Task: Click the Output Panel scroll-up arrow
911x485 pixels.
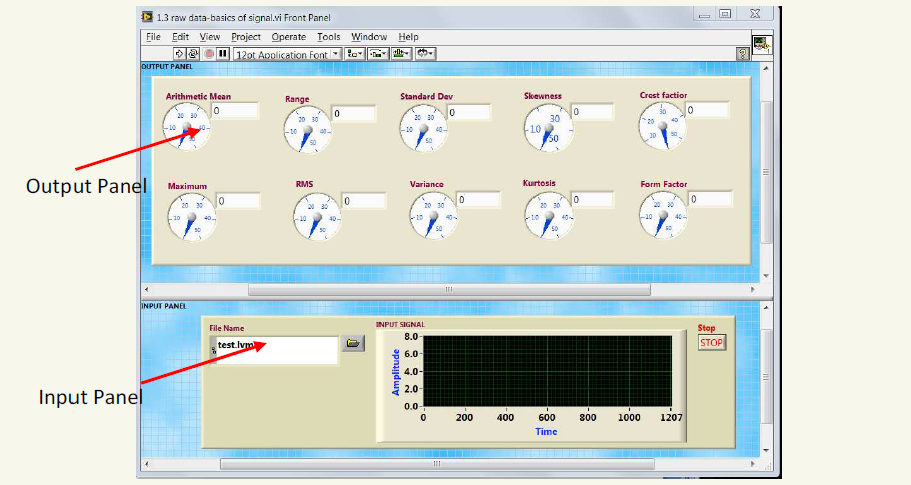Action: tap(766, 68)
